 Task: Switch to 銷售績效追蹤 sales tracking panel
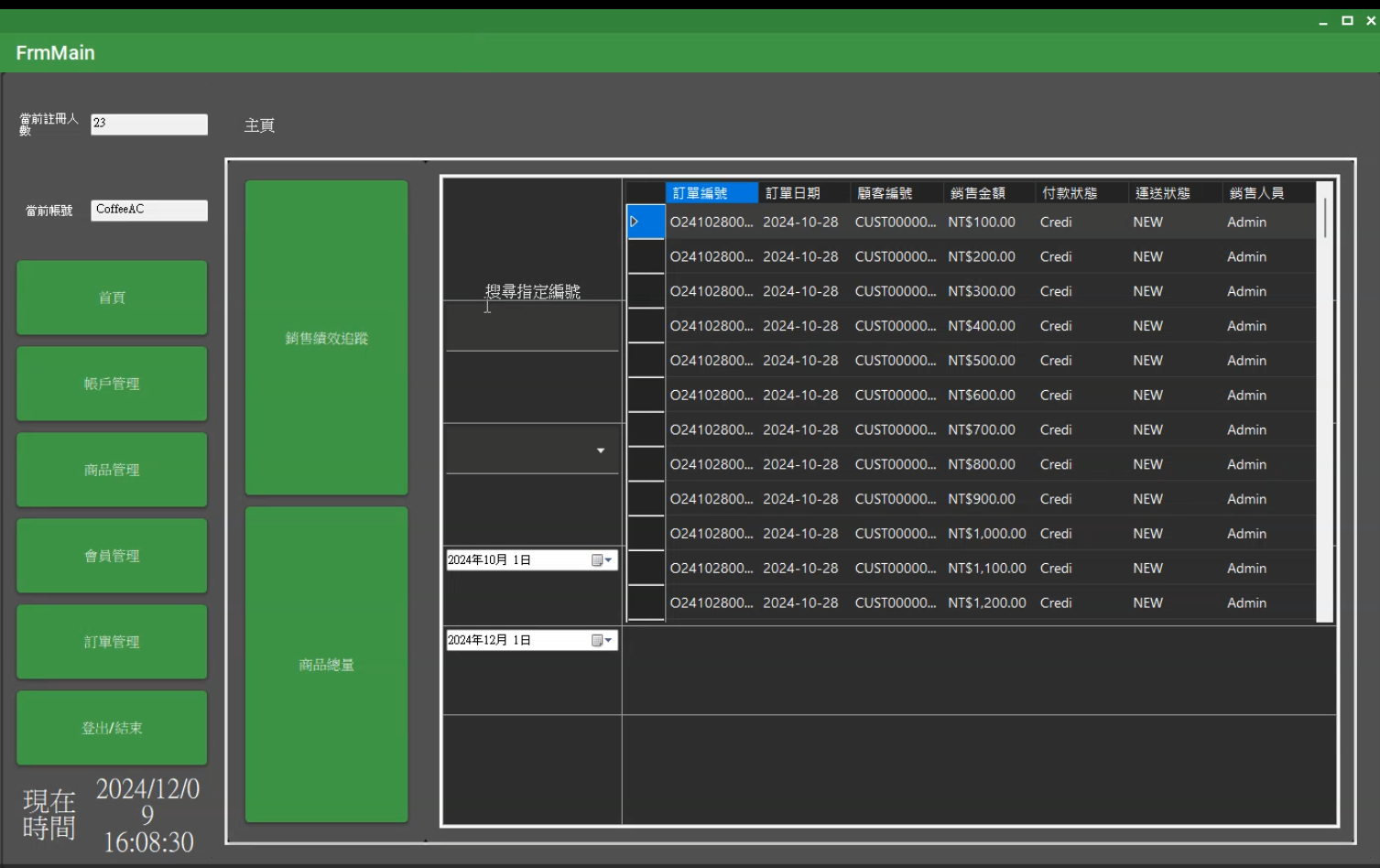point(326,338)
